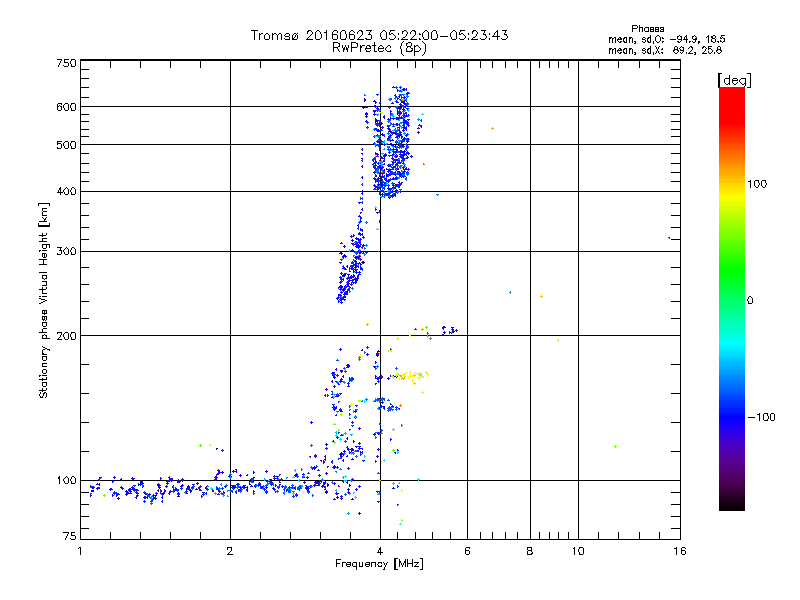The width and height of the screenshot is (800, 600).
Task: Click the yellow echo cluster right of 4 MHz
Action: point(409,377)
